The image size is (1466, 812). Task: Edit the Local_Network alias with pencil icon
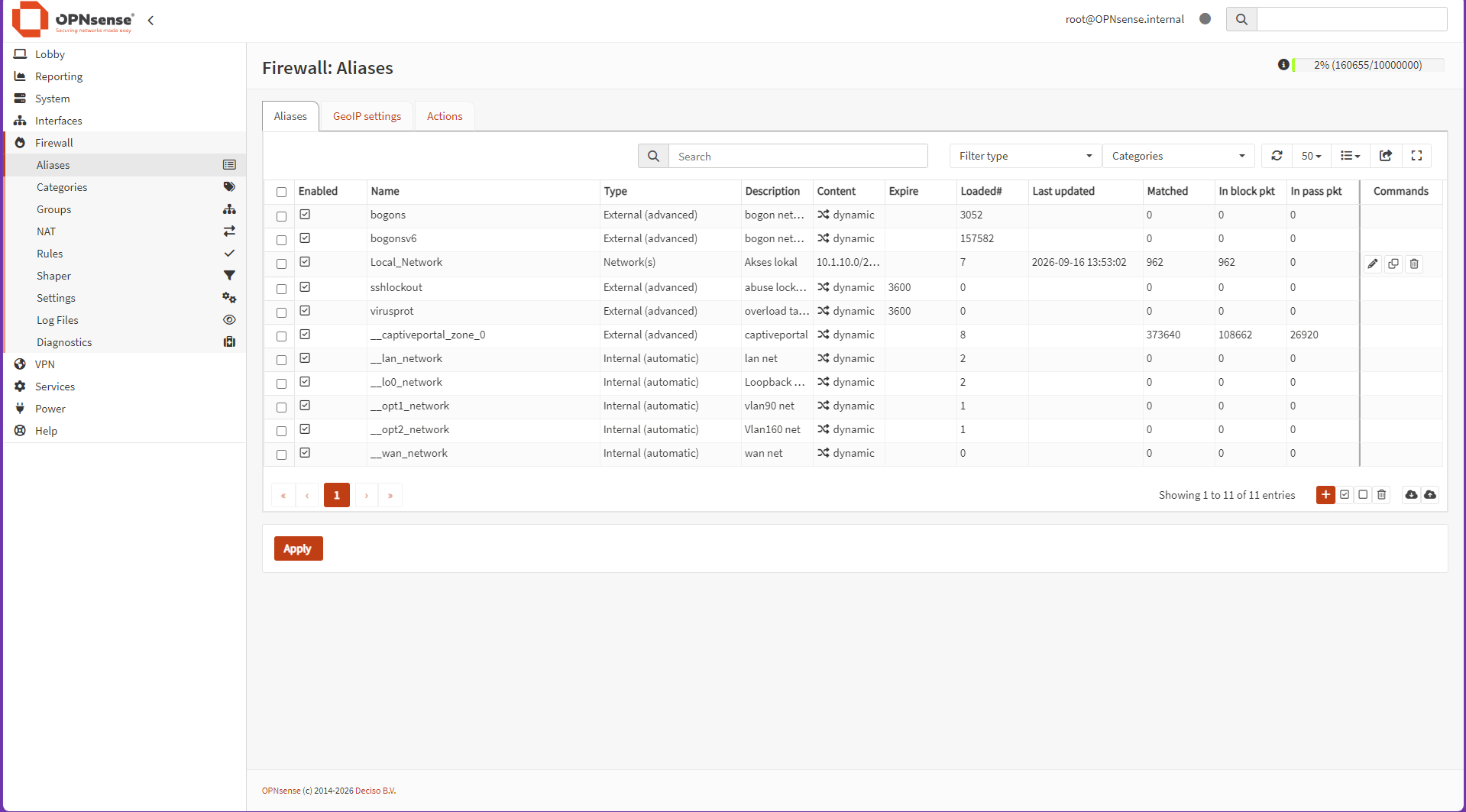1373,264
